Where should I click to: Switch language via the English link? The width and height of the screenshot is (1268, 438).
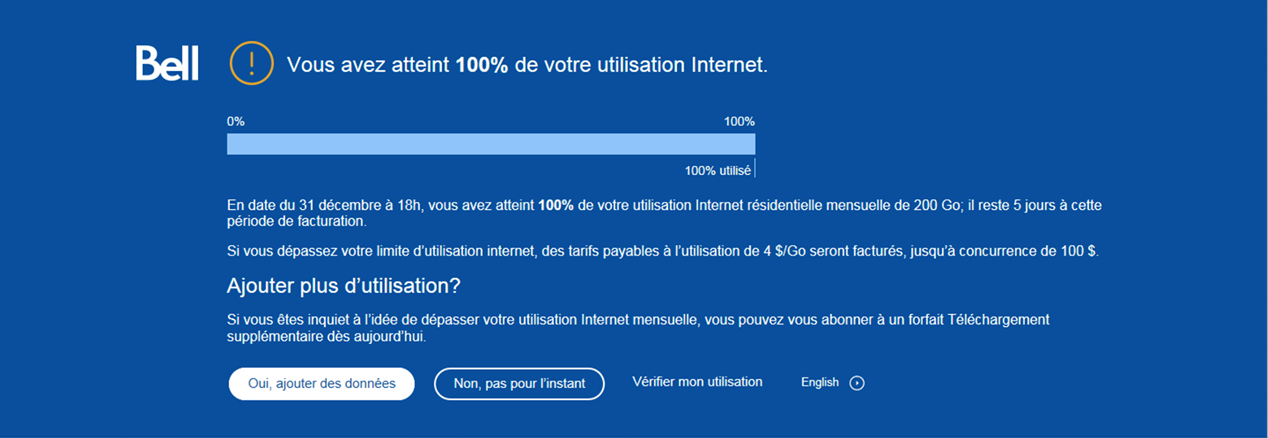pos(820,382)
